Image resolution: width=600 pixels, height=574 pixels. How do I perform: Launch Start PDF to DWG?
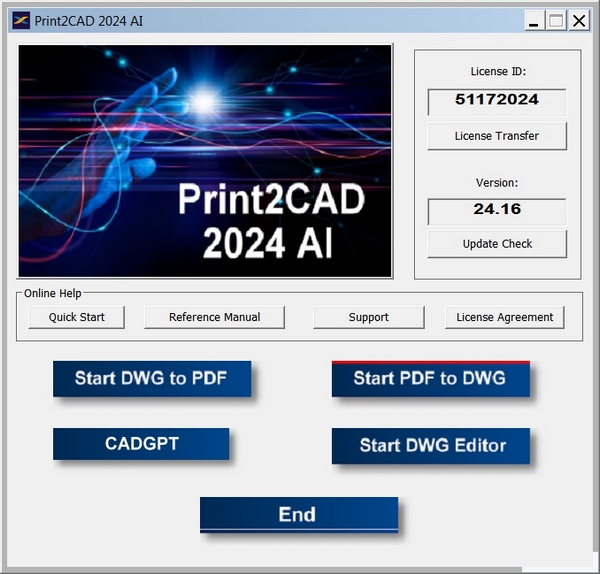[x=430, y=379]
